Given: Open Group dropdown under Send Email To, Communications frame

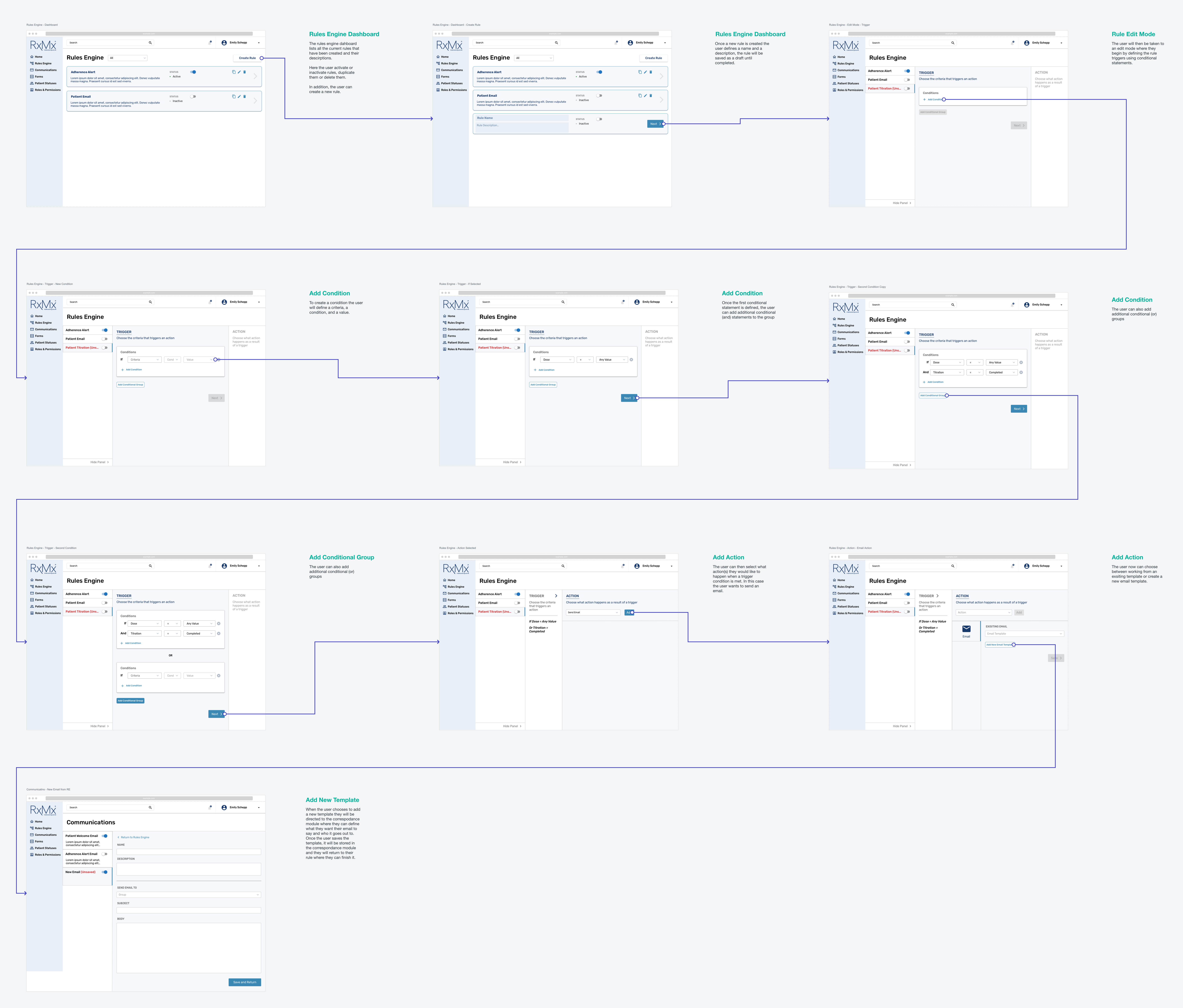Looking at the screenshot, I should (x=189, y=895).
